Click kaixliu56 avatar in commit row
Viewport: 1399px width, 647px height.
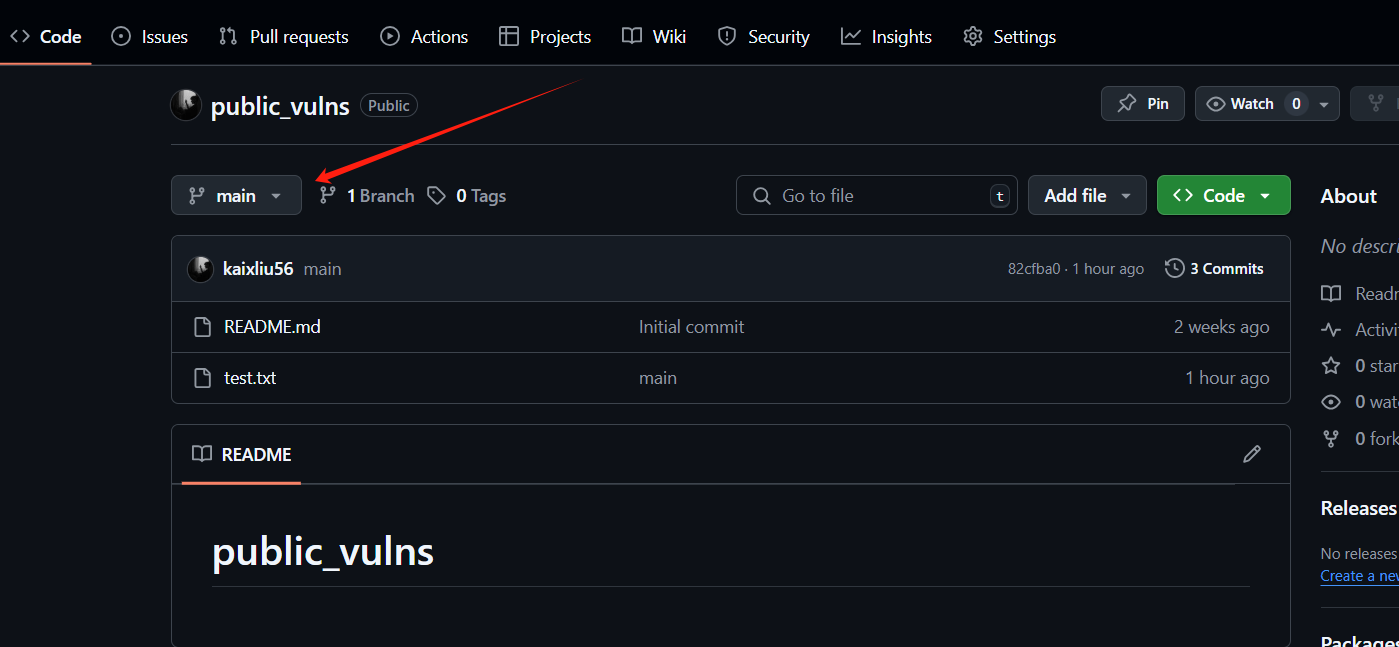pyautogui.click(x=201, y=269)
